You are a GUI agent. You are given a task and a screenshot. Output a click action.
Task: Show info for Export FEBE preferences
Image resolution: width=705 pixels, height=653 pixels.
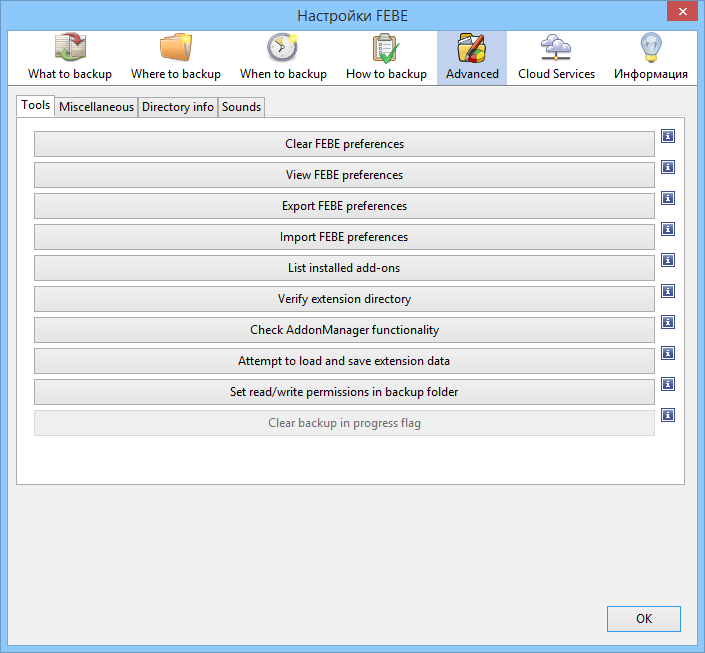(668, 198)
